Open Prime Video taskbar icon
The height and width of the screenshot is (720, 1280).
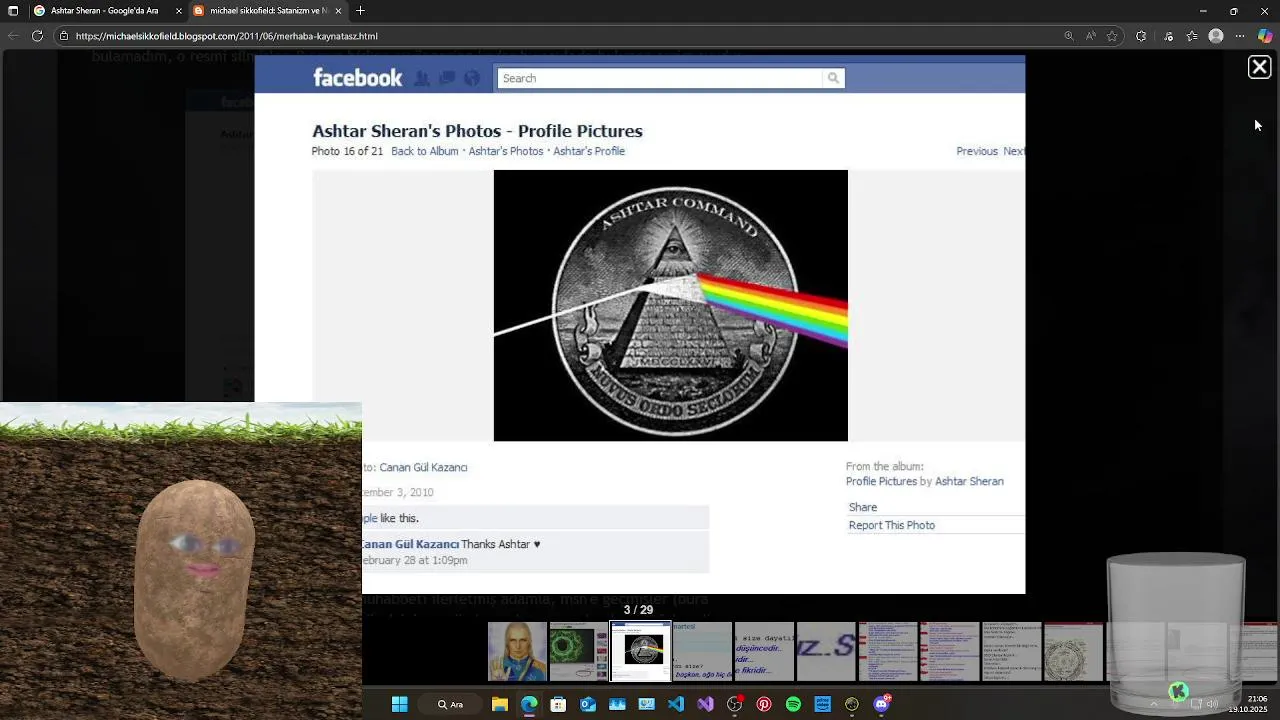pos(823,704)
